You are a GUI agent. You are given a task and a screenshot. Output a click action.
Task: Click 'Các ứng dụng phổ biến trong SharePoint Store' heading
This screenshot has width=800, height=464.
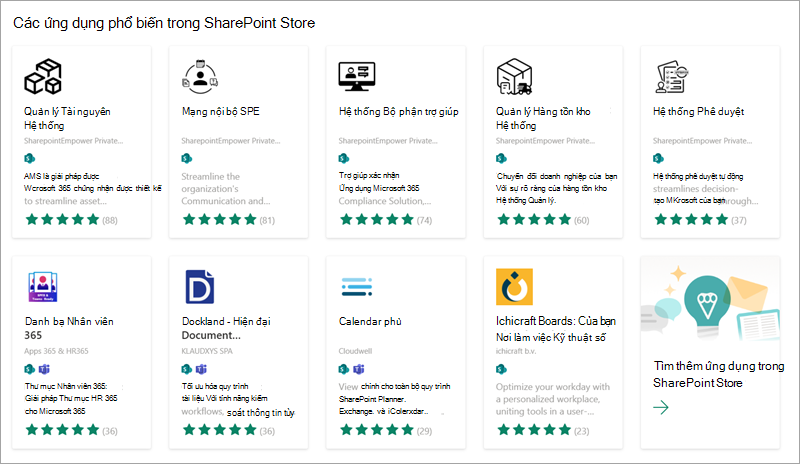point(164,23)
